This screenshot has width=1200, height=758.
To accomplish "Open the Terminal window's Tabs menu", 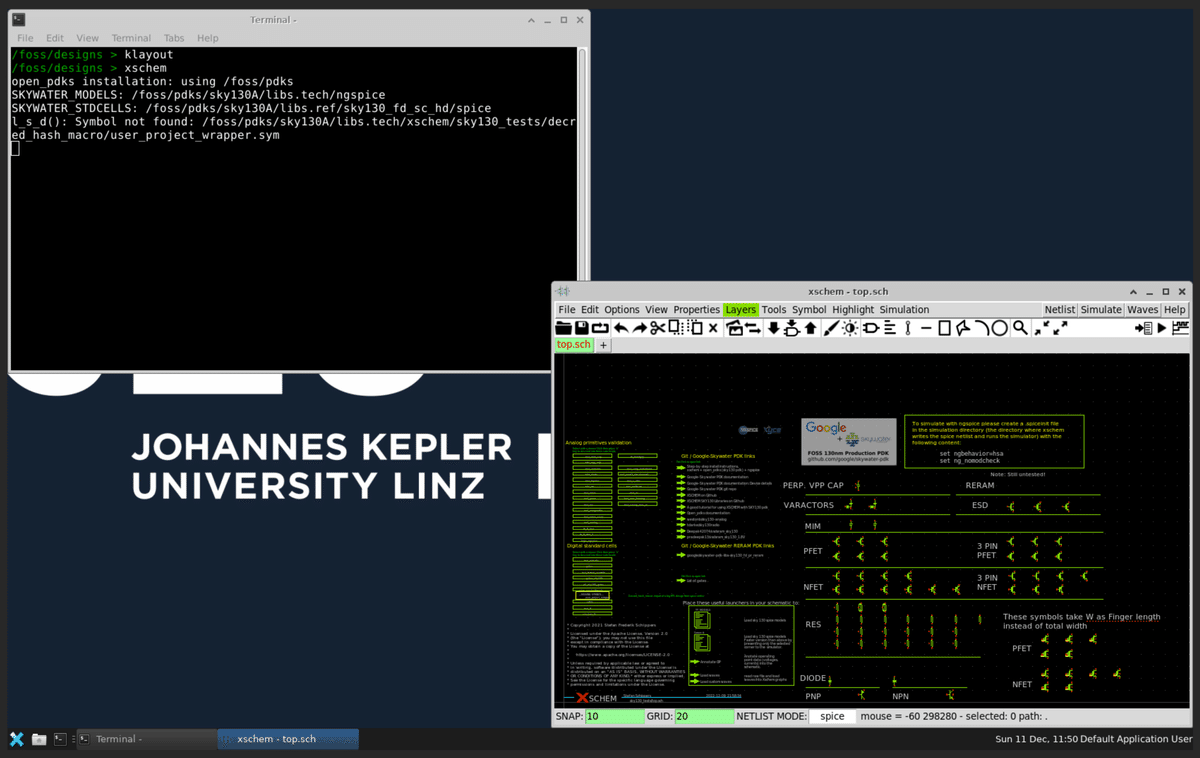I will click(x=174, y=38).
